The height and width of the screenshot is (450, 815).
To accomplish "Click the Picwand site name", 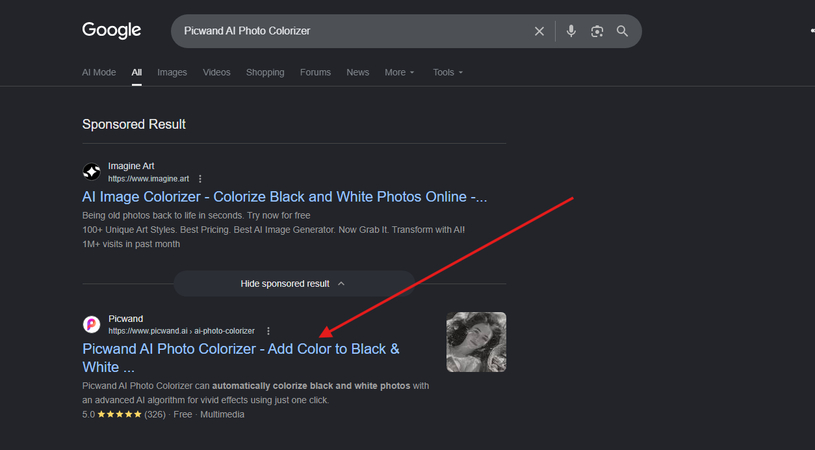I will (x=125, y=319).
